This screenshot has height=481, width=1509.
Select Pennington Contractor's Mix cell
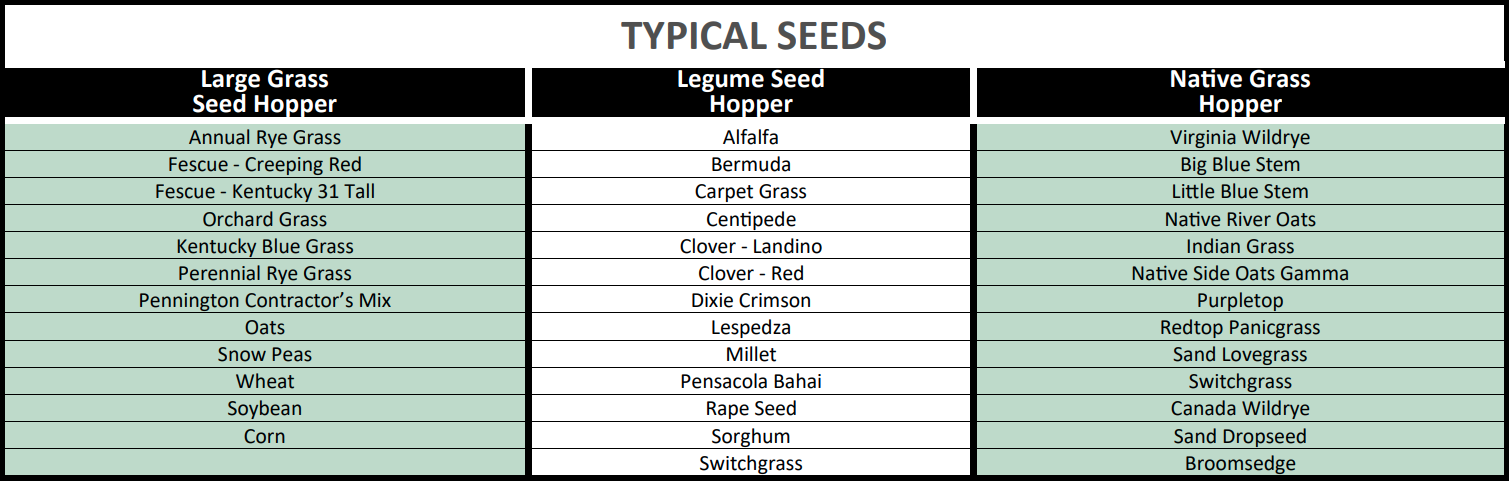(x=265, y=300)
